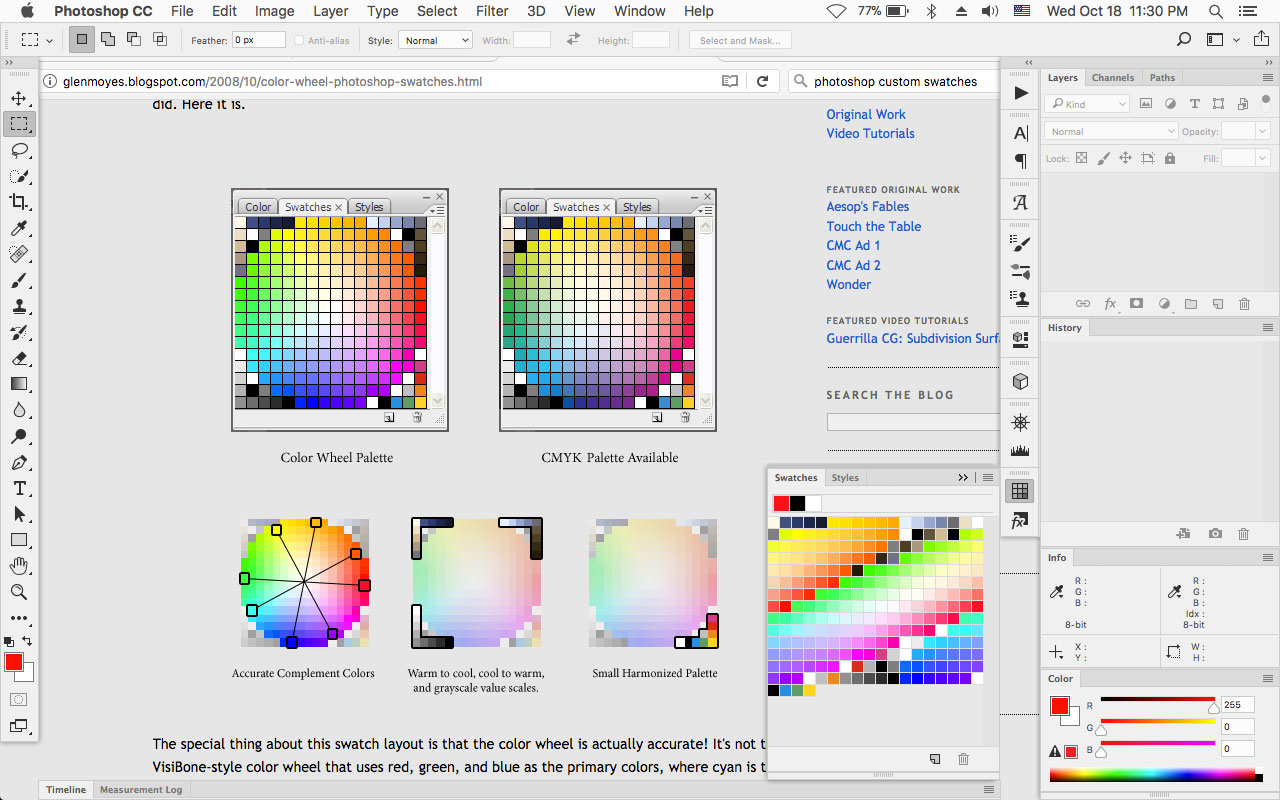Switch to the Paths tab
This screenshot has width=1280, height=800.
tap(1162, 78)
